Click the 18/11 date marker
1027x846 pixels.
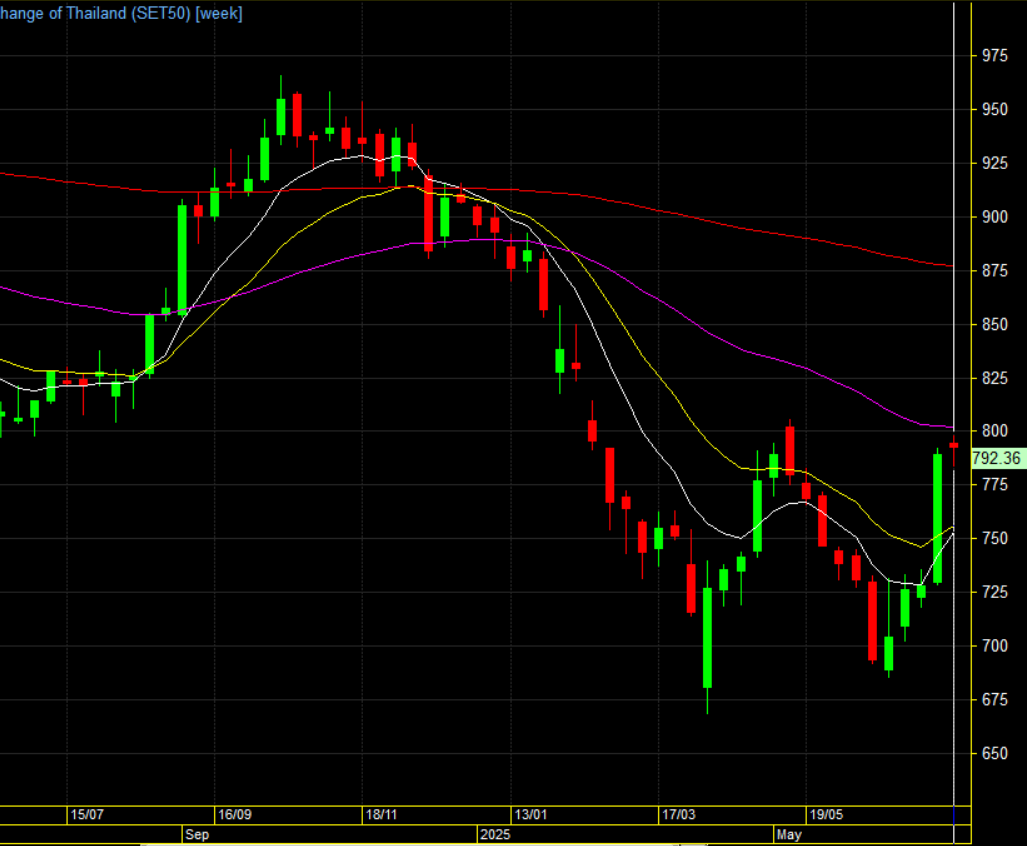(382, 815)
